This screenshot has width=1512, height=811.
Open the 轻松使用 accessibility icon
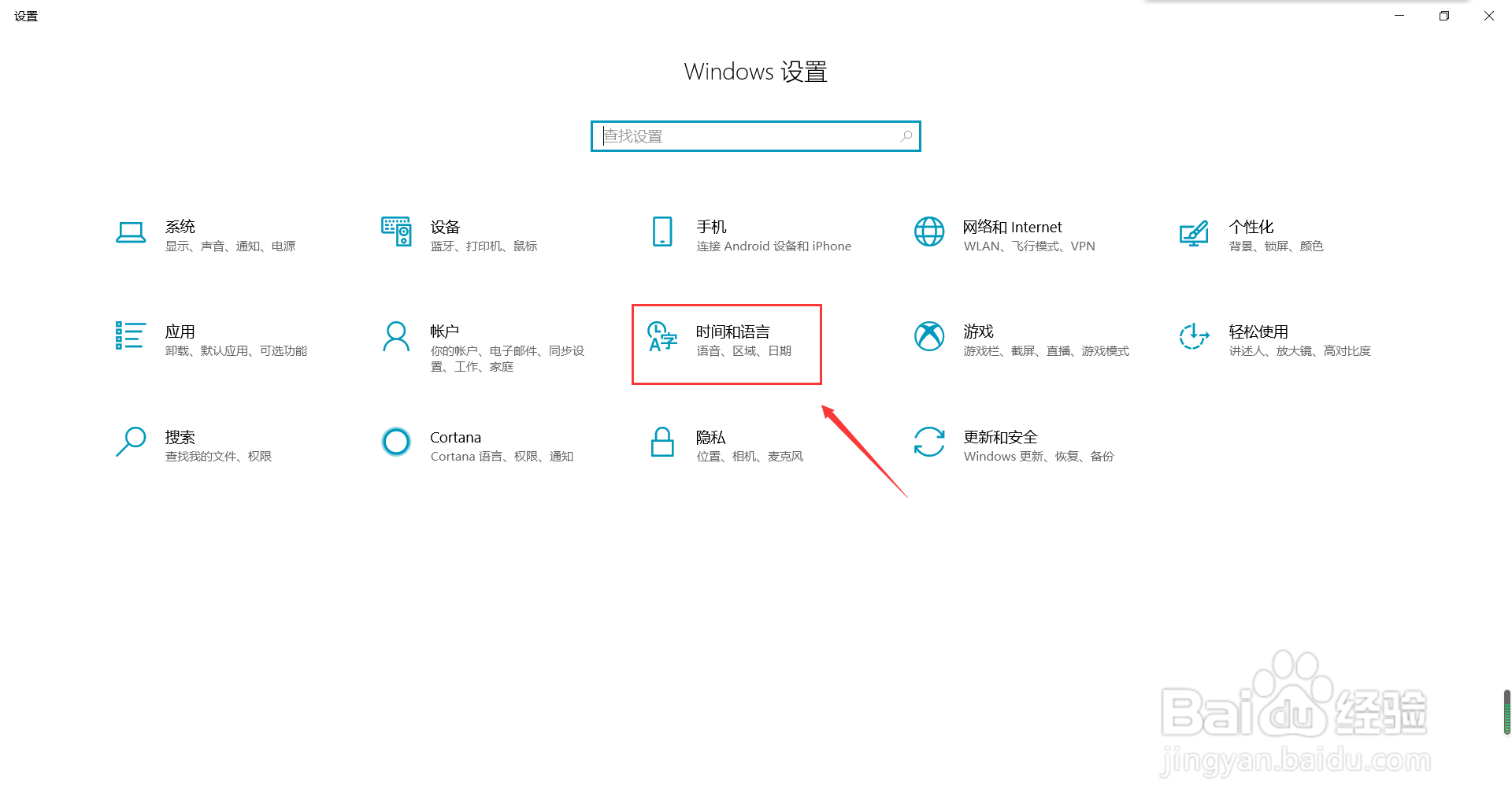(x=1194, y=336)
